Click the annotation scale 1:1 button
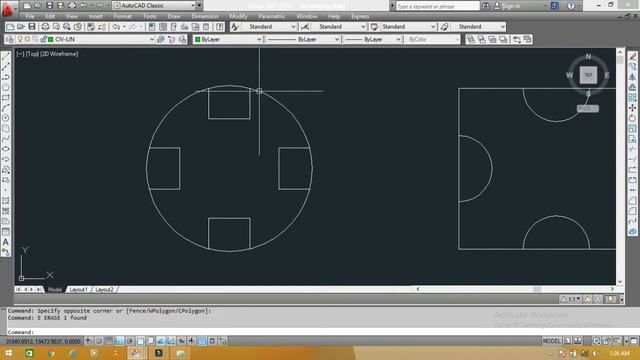 pos(571,299)
